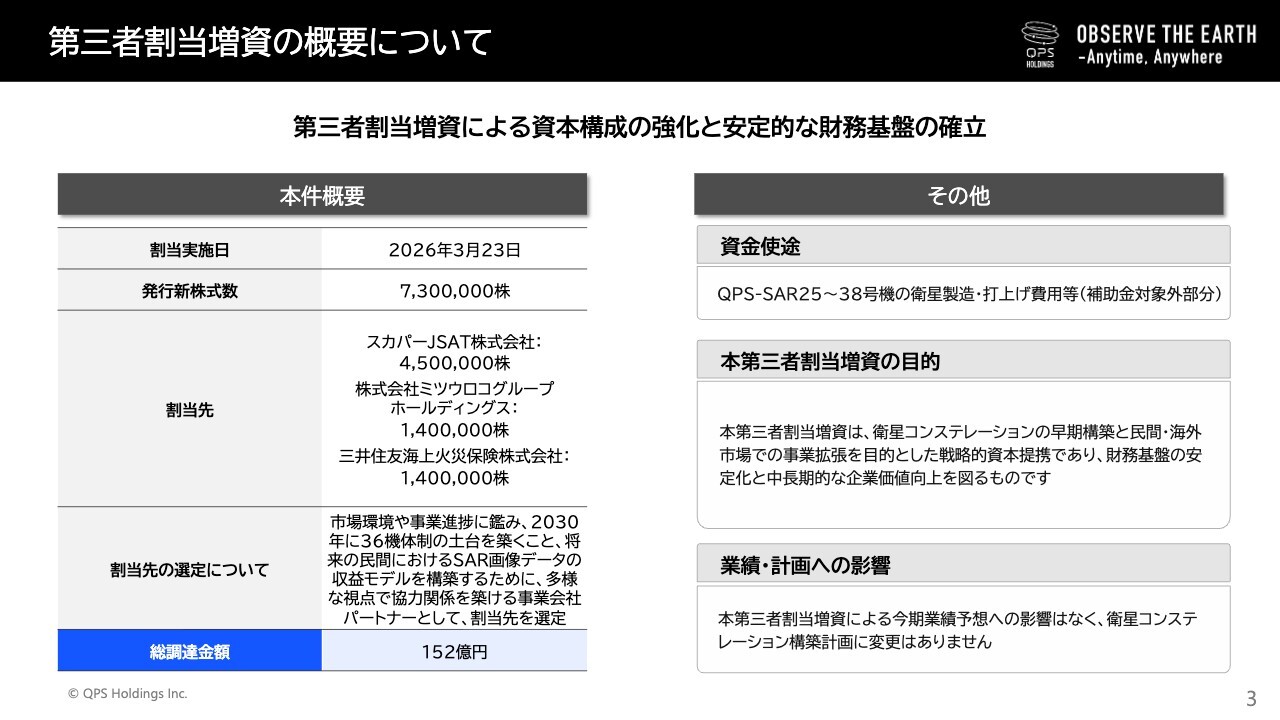Image resolution: width=1280 pixels, height=720 pixels.
Task: Click the 発行新株式数 row label
Action: [190, 291]
